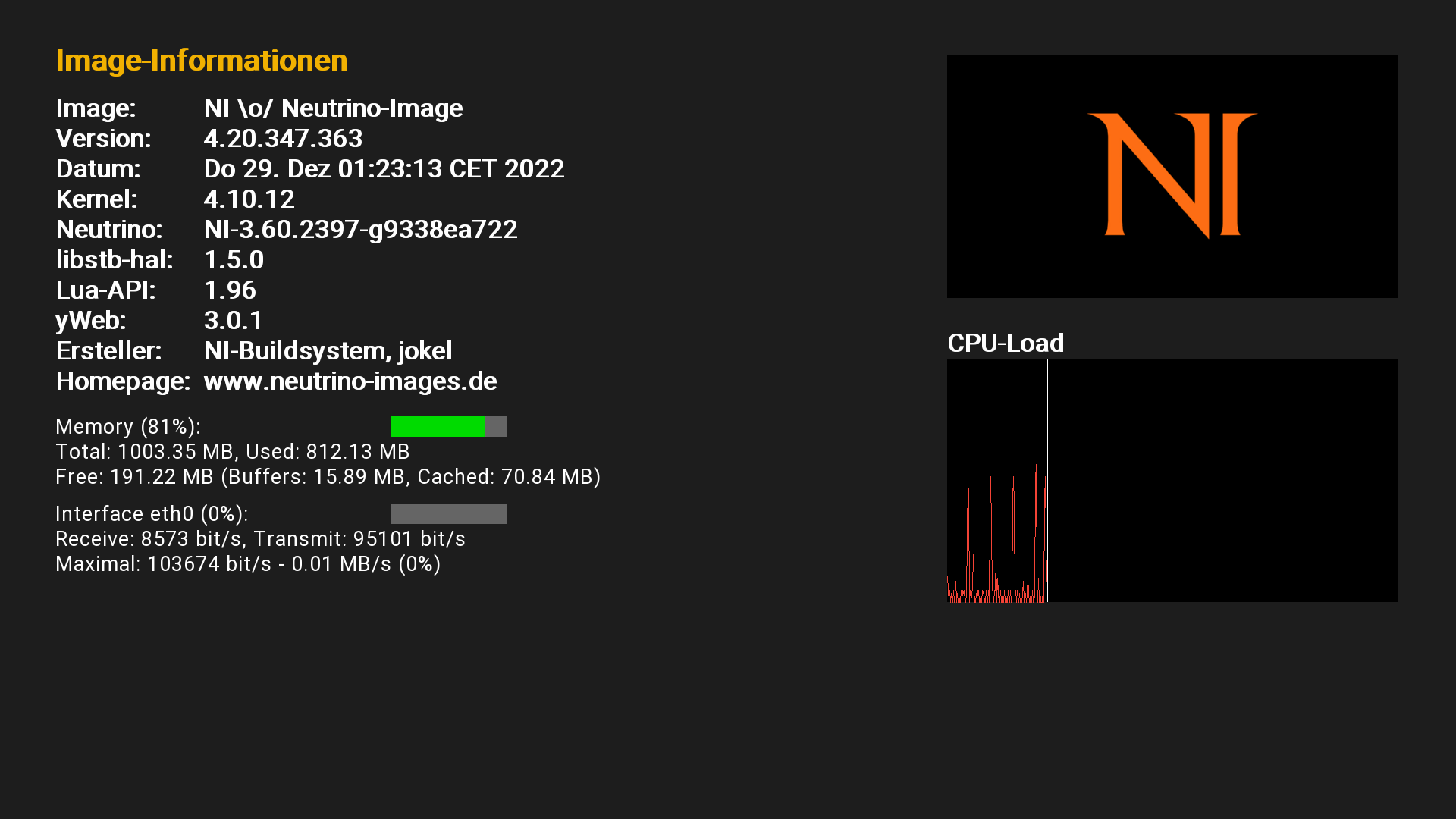1456x819 pixels.
Task: Select the Ersteller NI-Buildsystem, jokel entry
Action: tap(328, 350)
